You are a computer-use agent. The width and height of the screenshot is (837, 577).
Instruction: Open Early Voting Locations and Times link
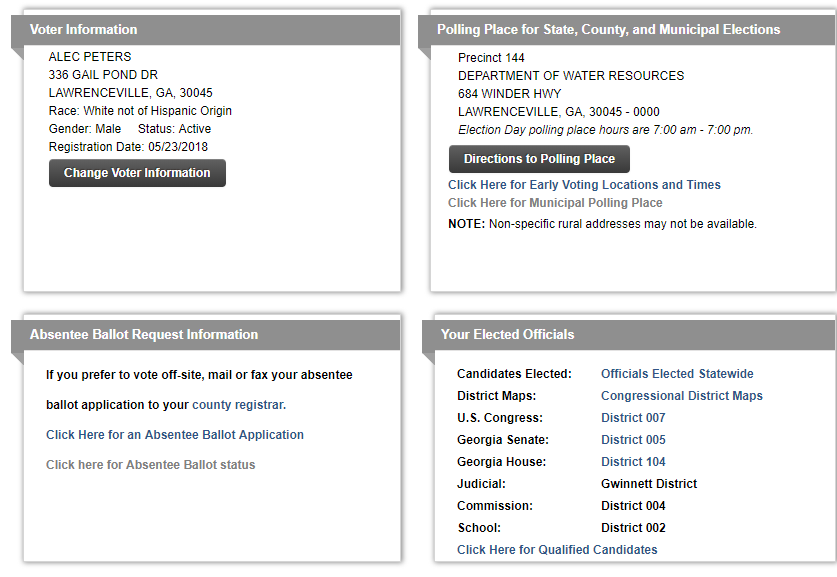click(584, 185)
